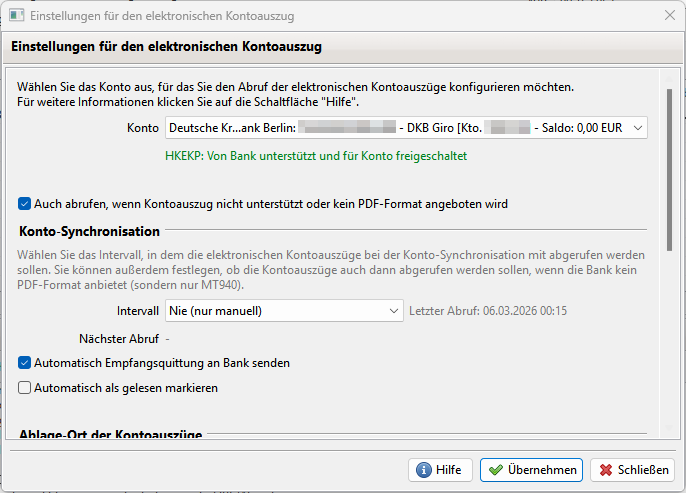Click the 'Konto-Synchronisation' section heading
The height and width of the screenshot is (493, 686).
pos(89,232)
